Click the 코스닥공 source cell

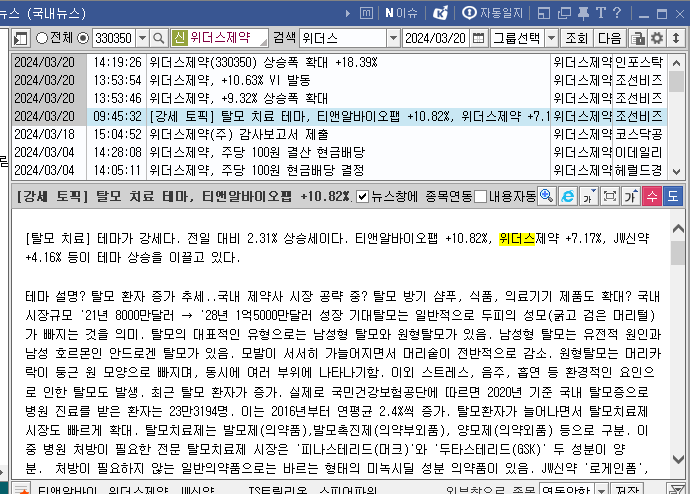(x=639, y=134)
